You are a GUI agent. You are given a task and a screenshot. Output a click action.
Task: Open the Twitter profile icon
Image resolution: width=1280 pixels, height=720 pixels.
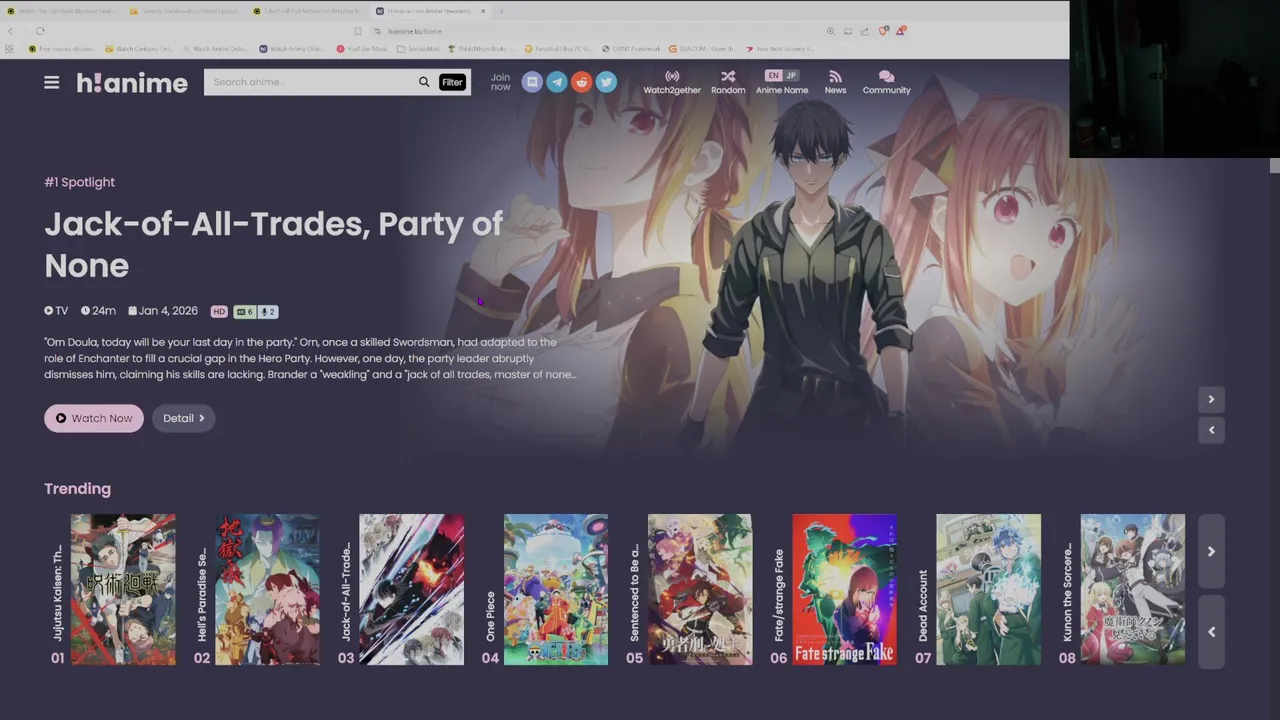coord(606,82)
